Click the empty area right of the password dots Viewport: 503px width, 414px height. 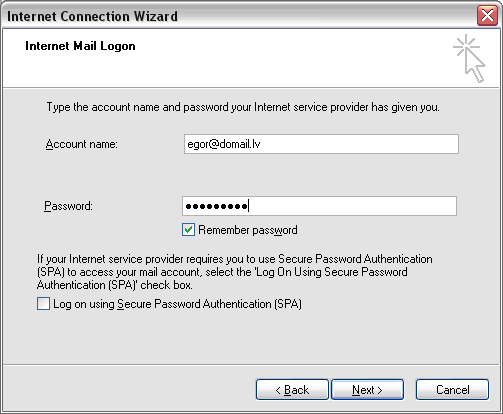click(x=353, y=206)
